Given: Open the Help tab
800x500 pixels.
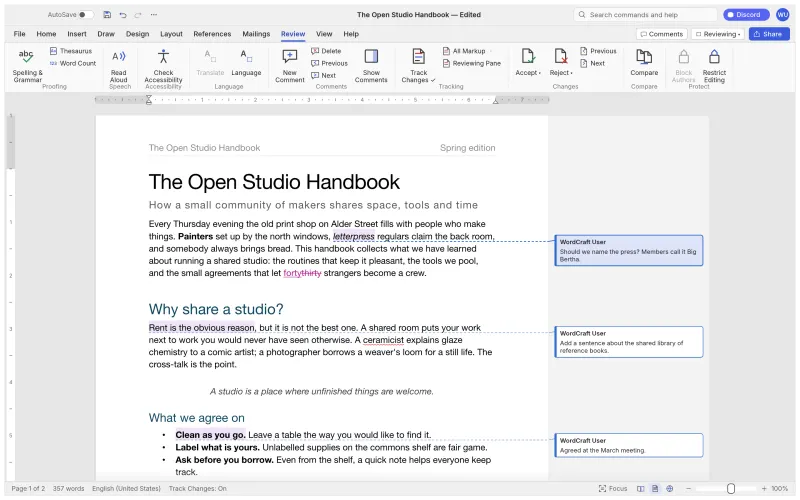Looking at the screenshot, I should click(351, 34).
